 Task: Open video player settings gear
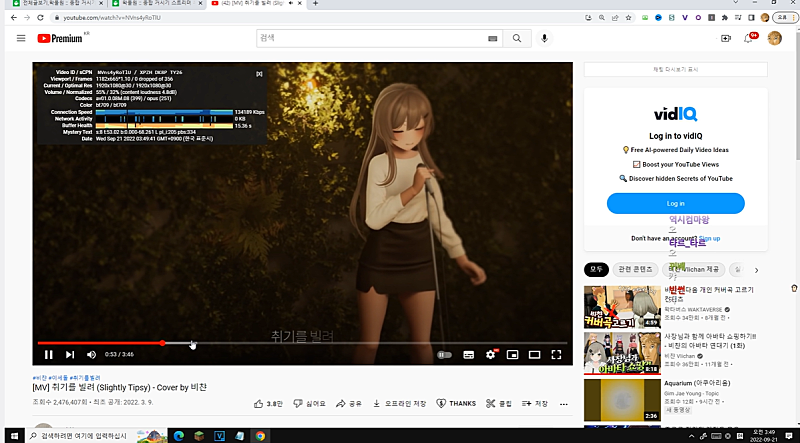491,354
